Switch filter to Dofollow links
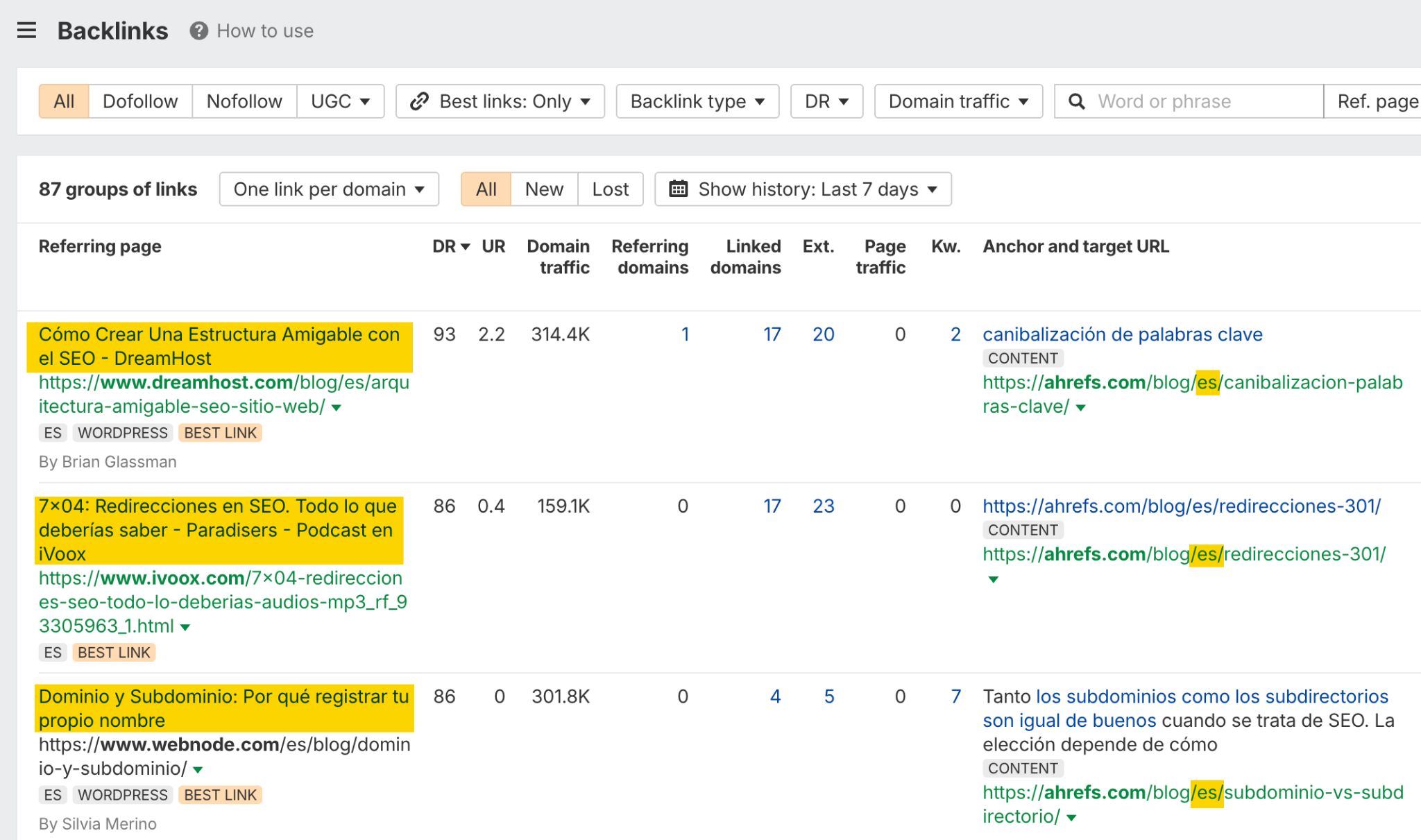 coord(140,101)
